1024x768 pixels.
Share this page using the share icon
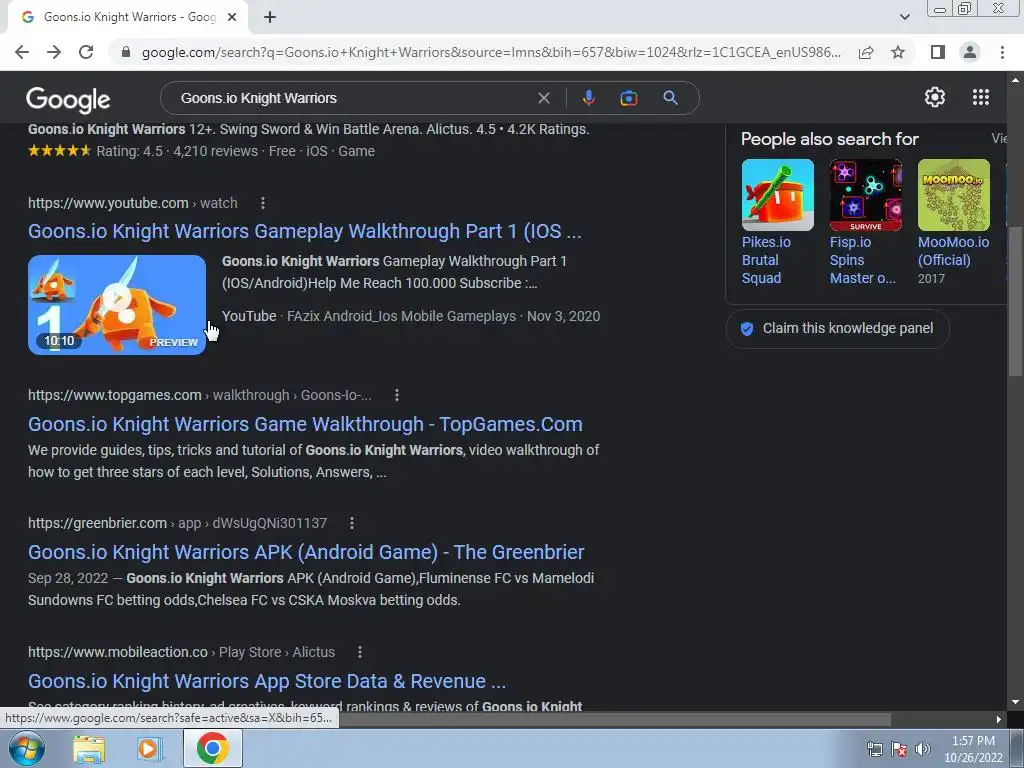pos(866,52)
